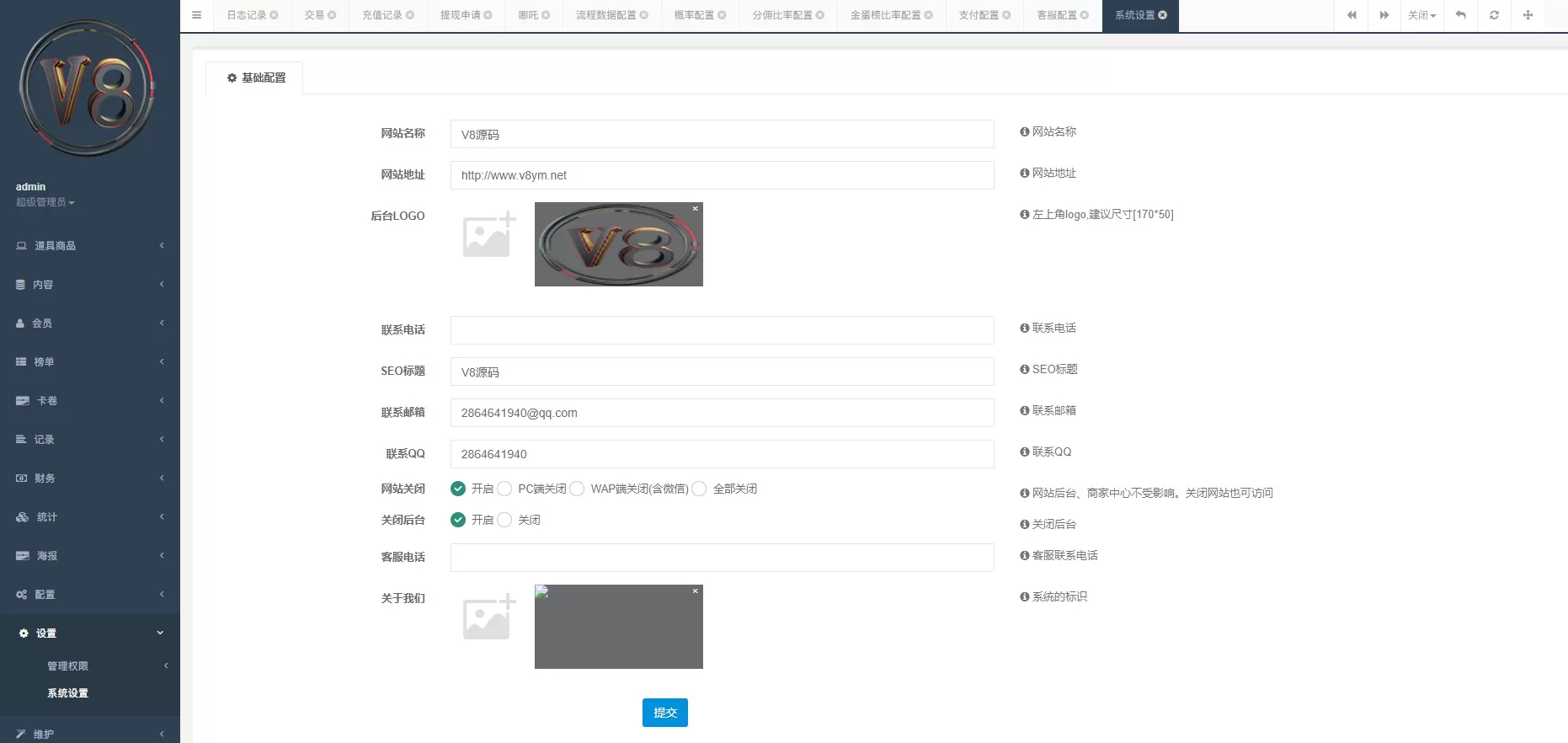This screenshot has height=743, width=1568.
Task: Focus the 网站地址 input field
Action: (x=723, y=175)
